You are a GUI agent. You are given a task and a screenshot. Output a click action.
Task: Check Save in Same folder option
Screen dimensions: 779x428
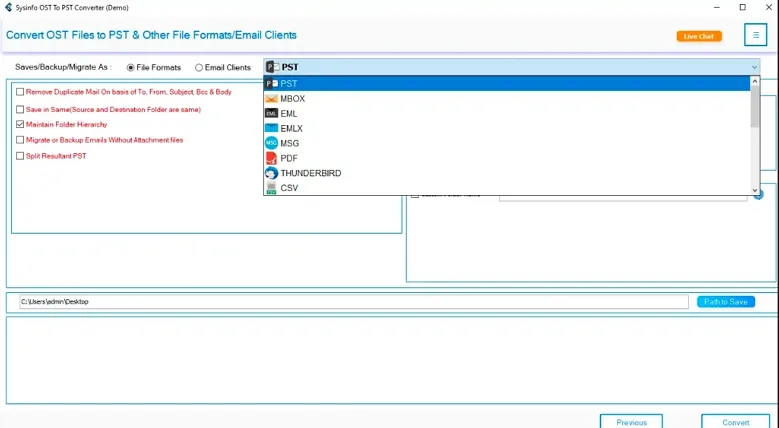pyautogui.click(x=20, y=109)
